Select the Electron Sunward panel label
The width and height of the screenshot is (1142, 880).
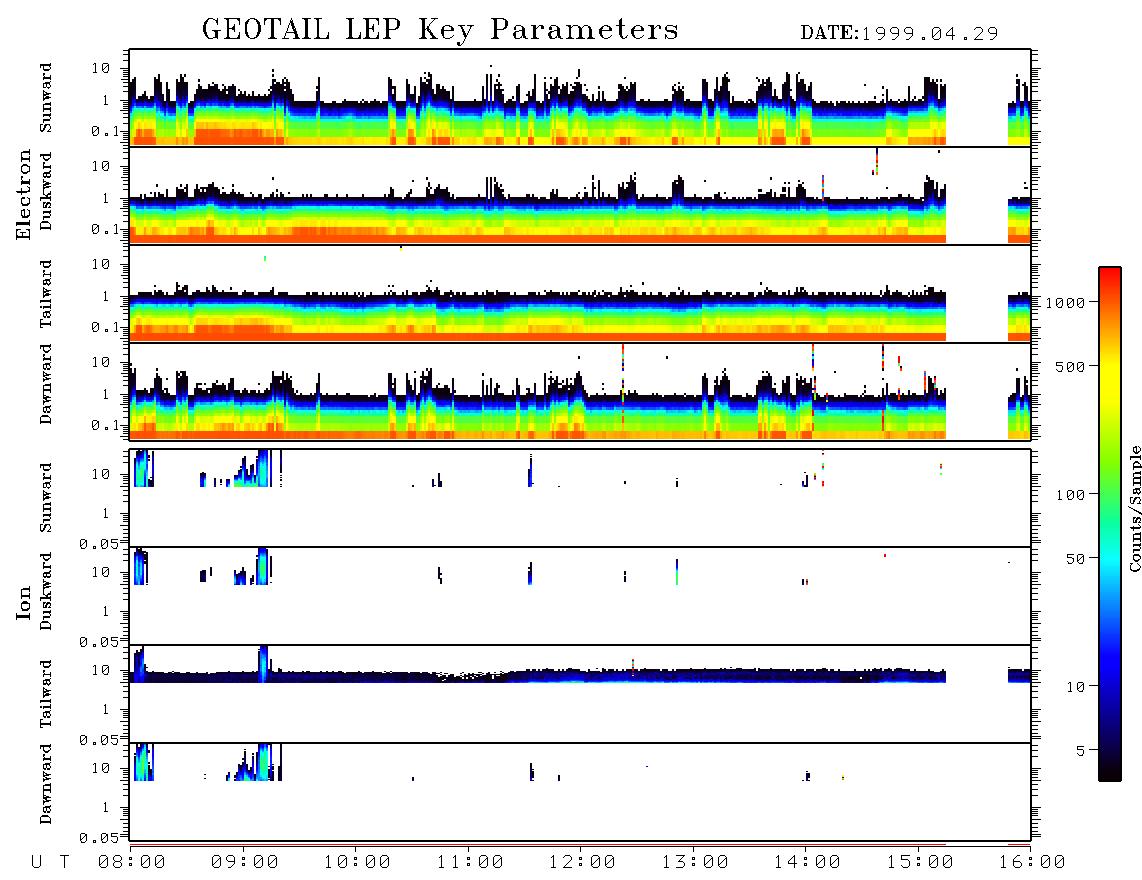point(46,98)
